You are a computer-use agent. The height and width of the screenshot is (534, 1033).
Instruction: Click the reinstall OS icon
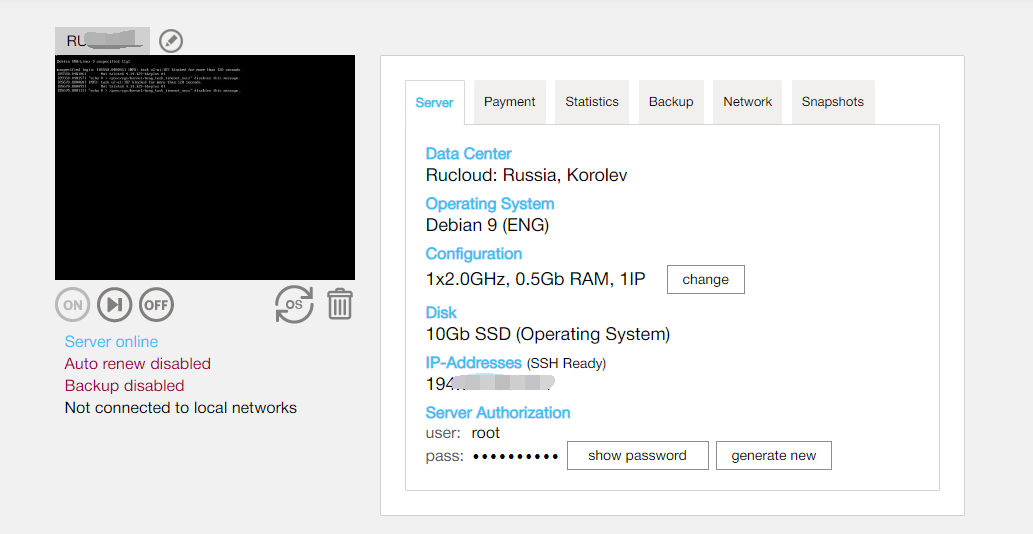pos(294,304)
